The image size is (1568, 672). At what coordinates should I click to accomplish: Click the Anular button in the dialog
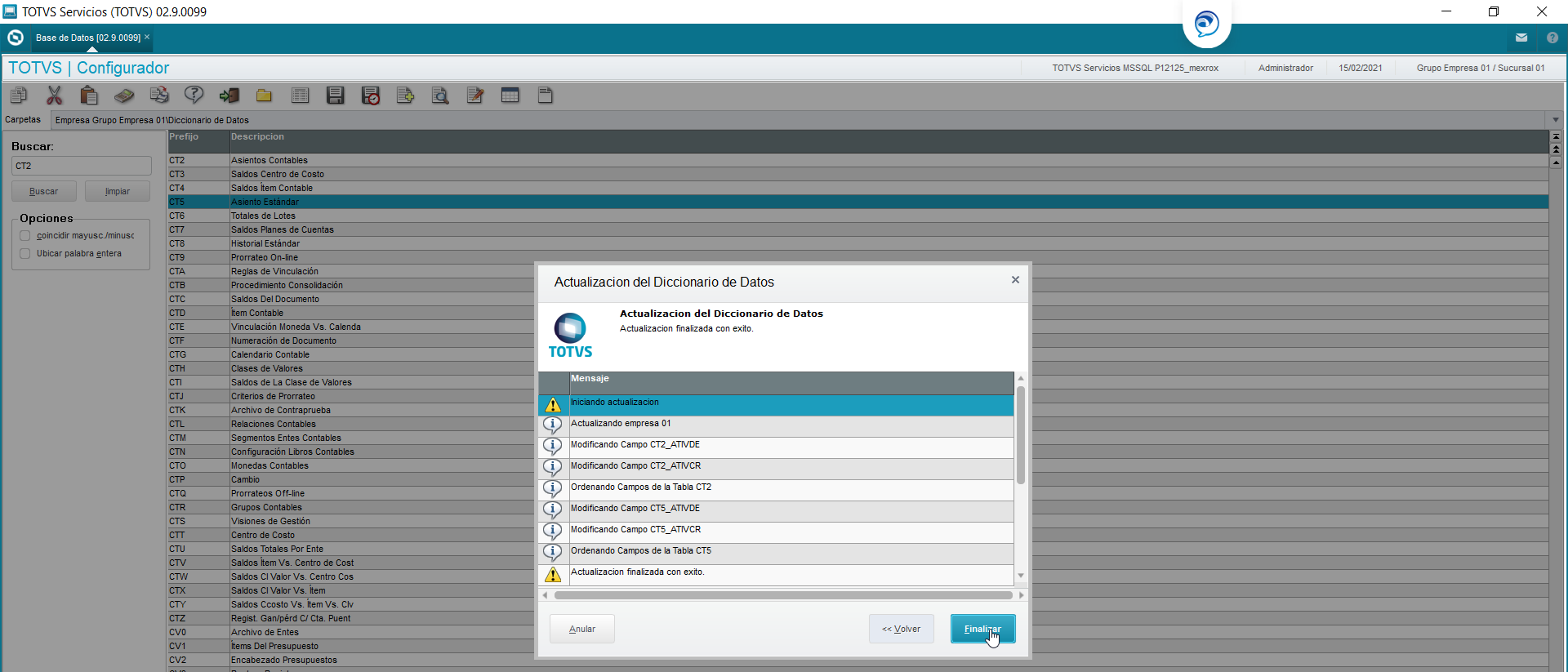point(581,629)
